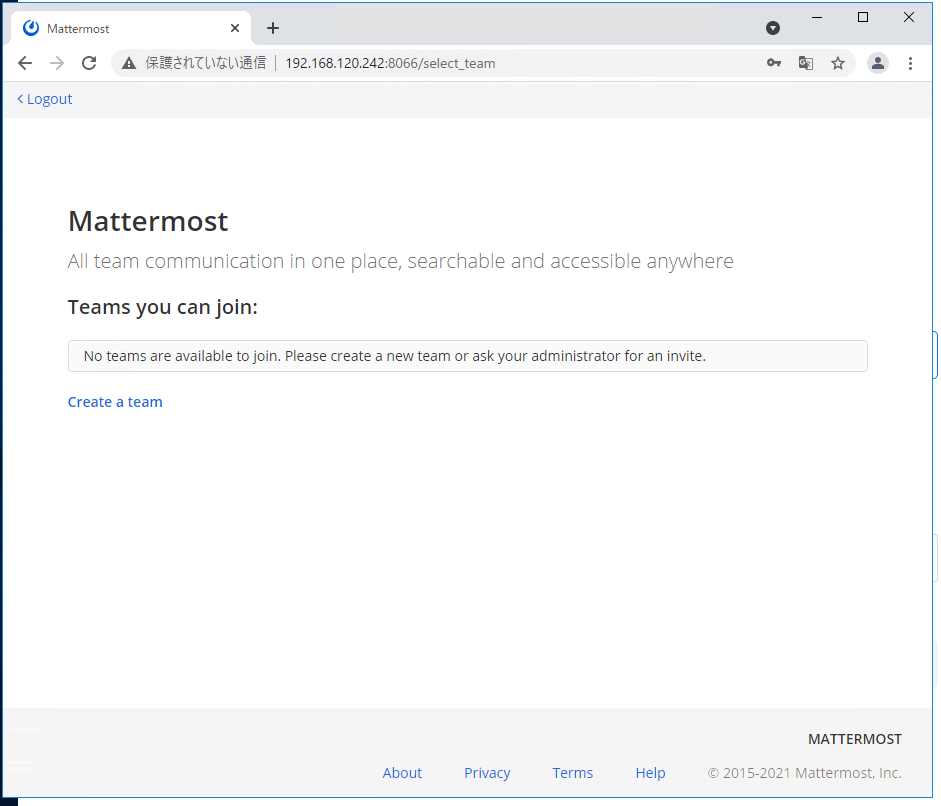Click the browser back arrow

coord(25,63)
